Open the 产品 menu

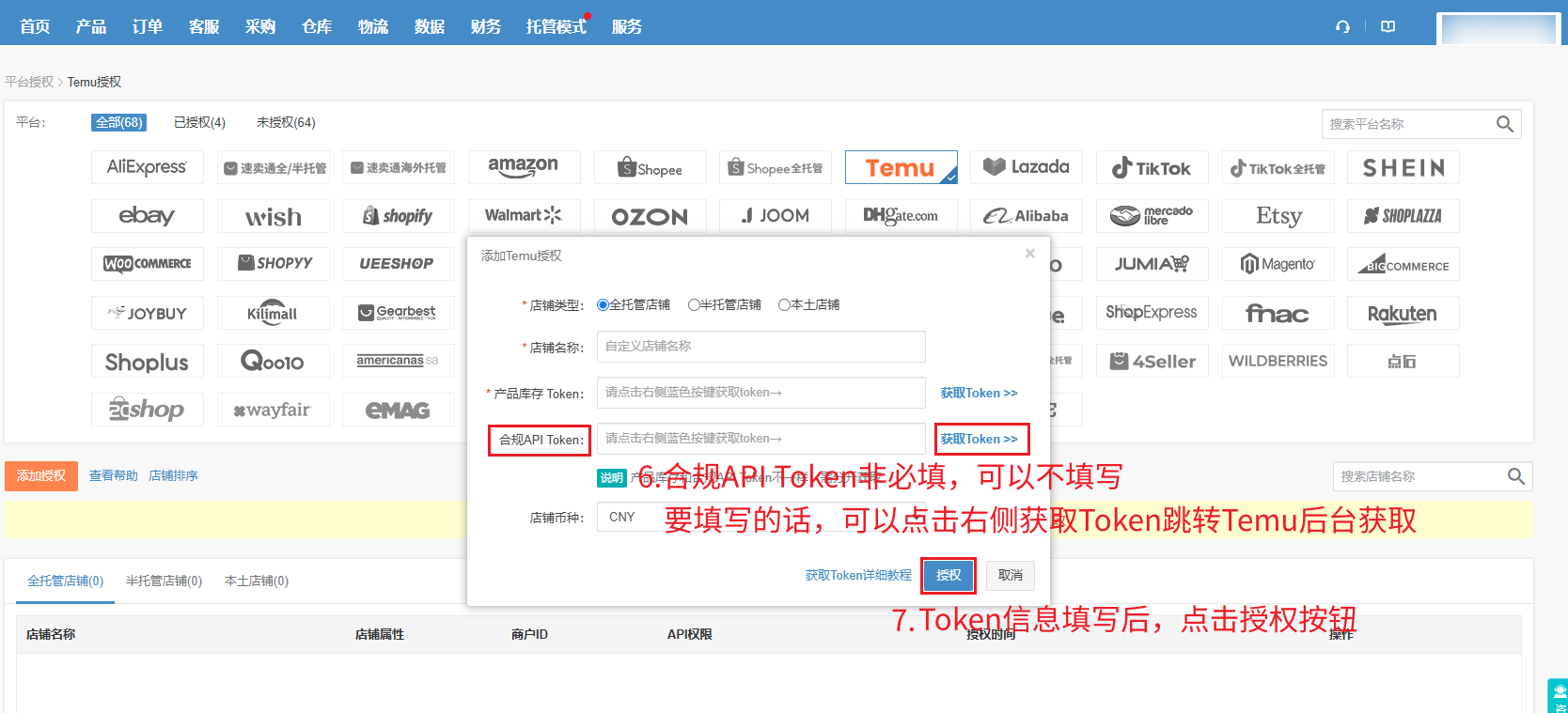point(91,26)
